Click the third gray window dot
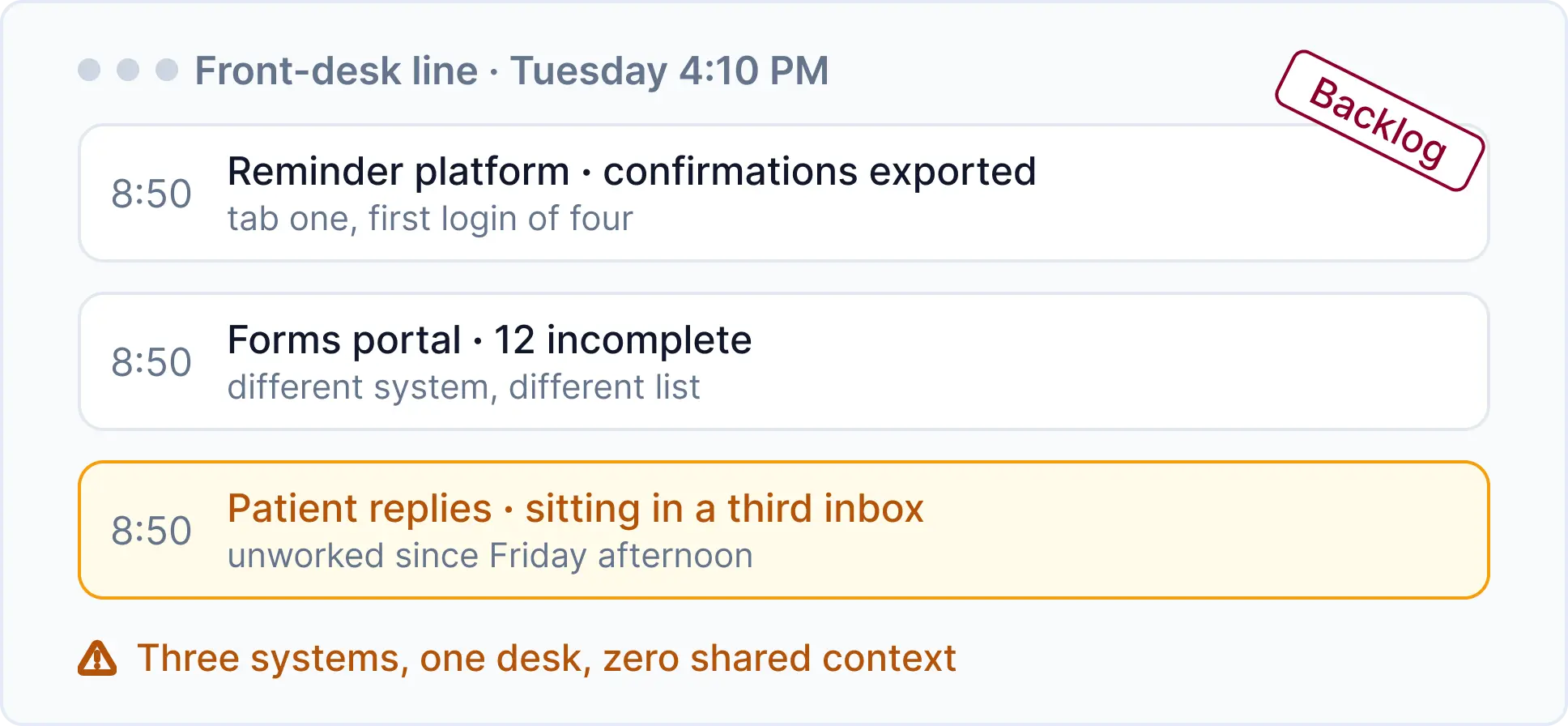1568x726 pixels. [x=167, y=70]
